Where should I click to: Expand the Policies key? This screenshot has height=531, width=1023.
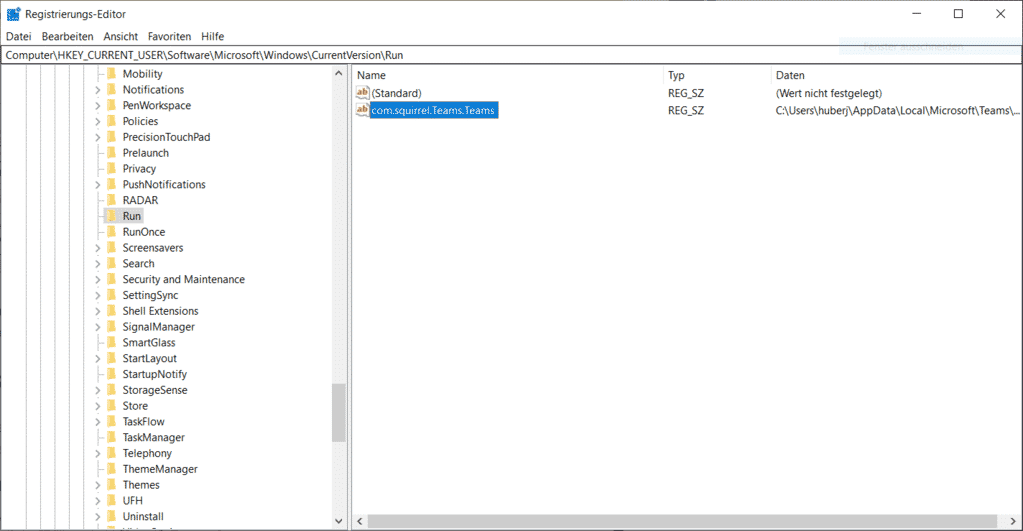coord(98,121)
